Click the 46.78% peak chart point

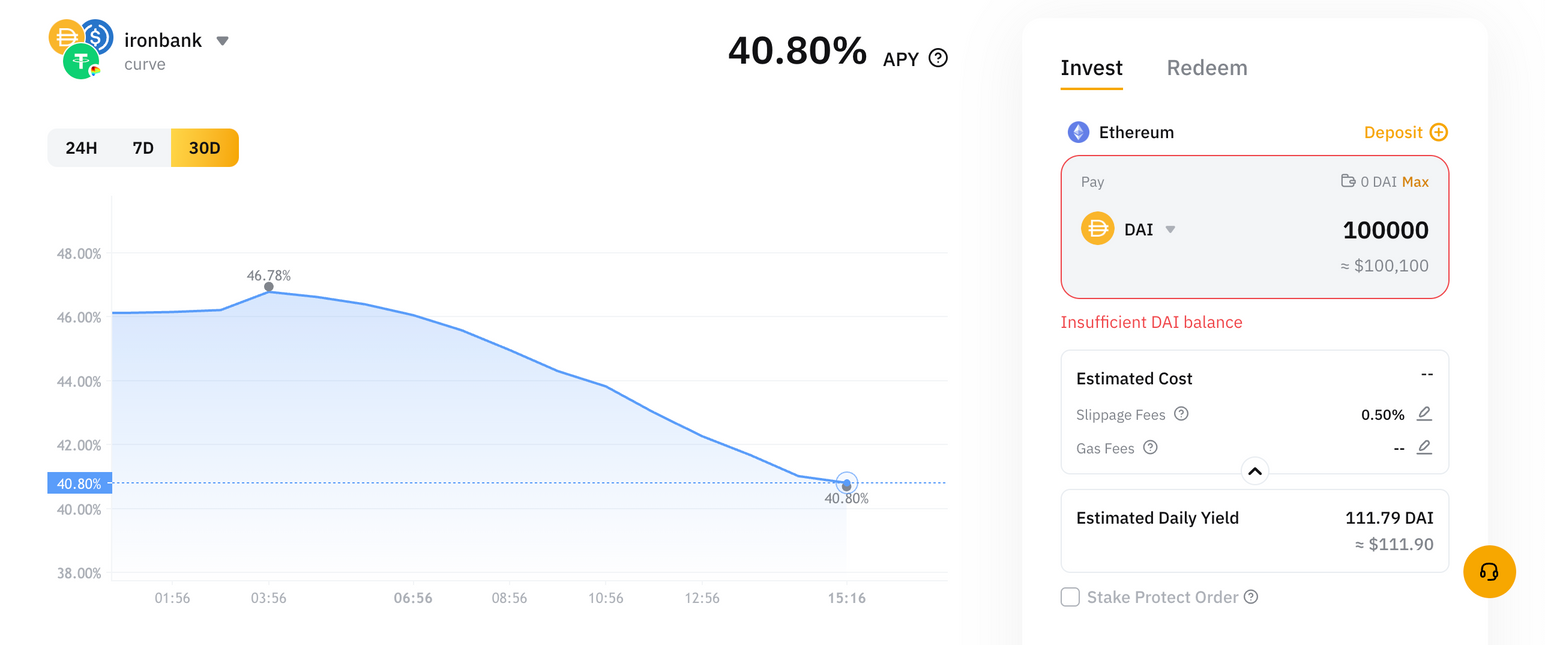pyautogui.click(x=268, y=287)
